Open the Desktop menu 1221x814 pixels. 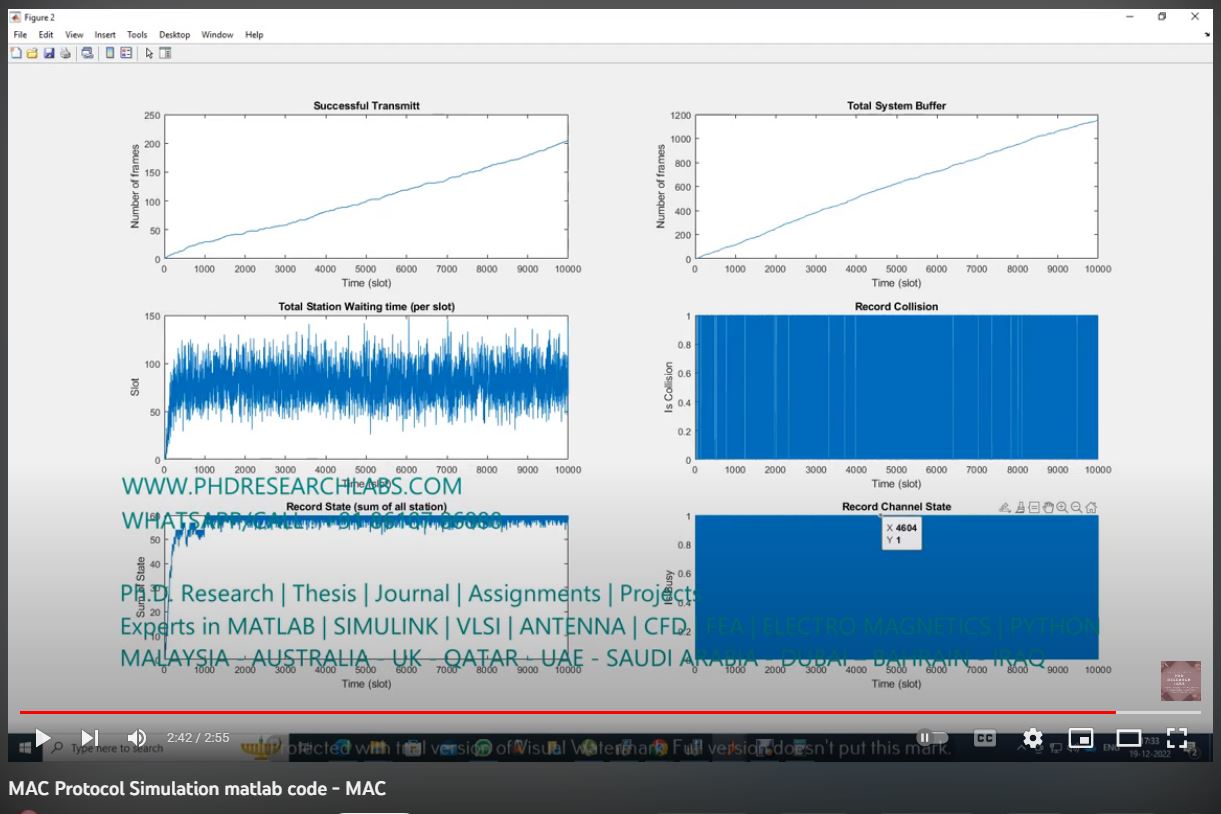click(174, 35)
